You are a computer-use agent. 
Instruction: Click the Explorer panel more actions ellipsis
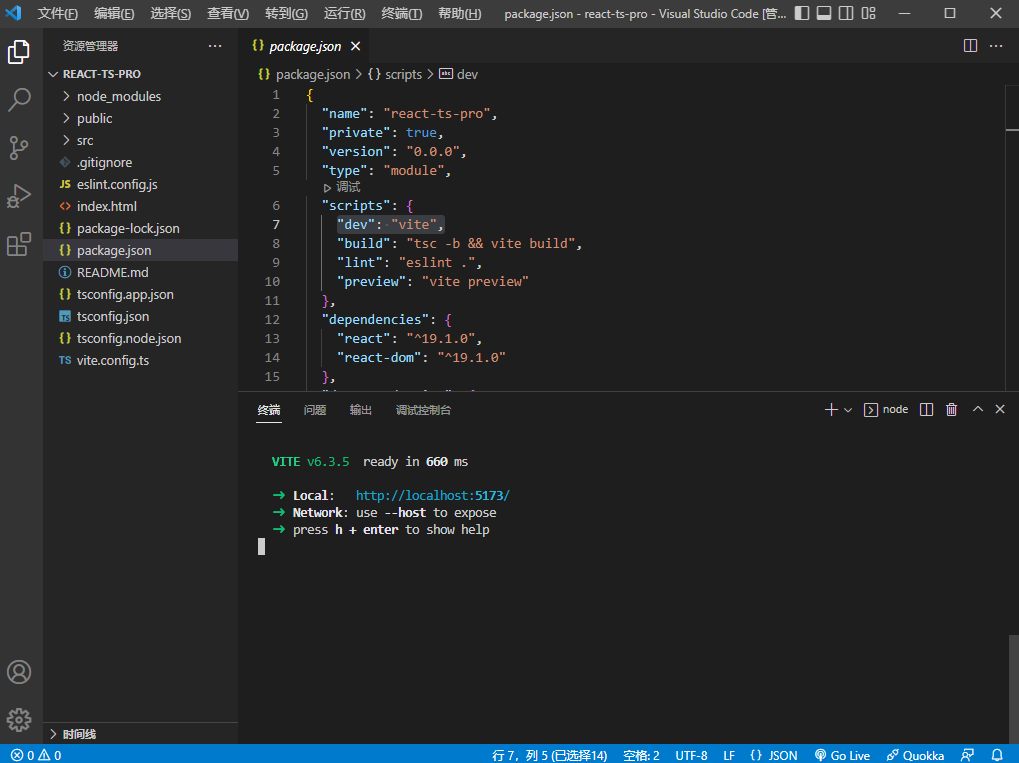click(215, 46)
